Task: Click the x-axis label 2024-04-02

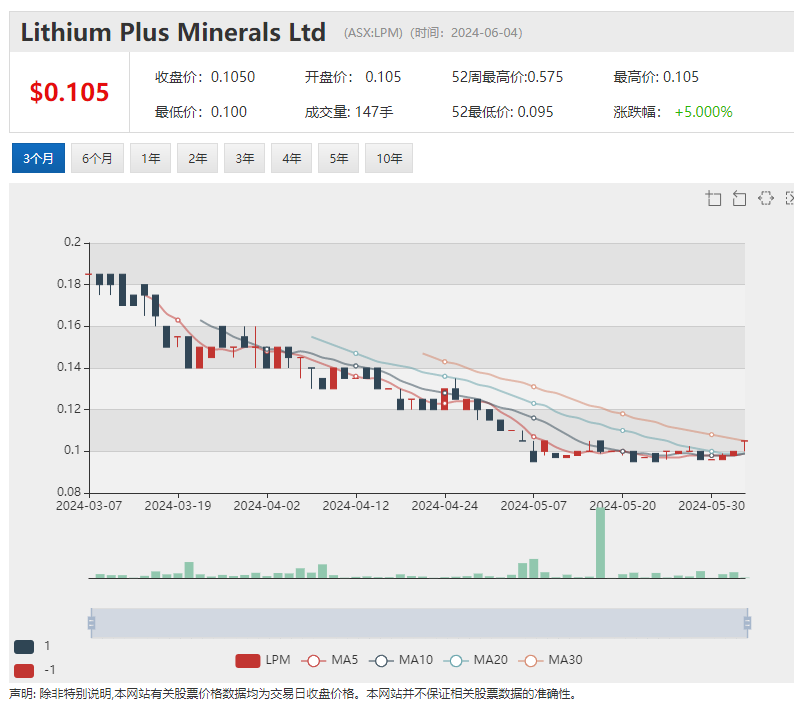Action: coord(267,506)
